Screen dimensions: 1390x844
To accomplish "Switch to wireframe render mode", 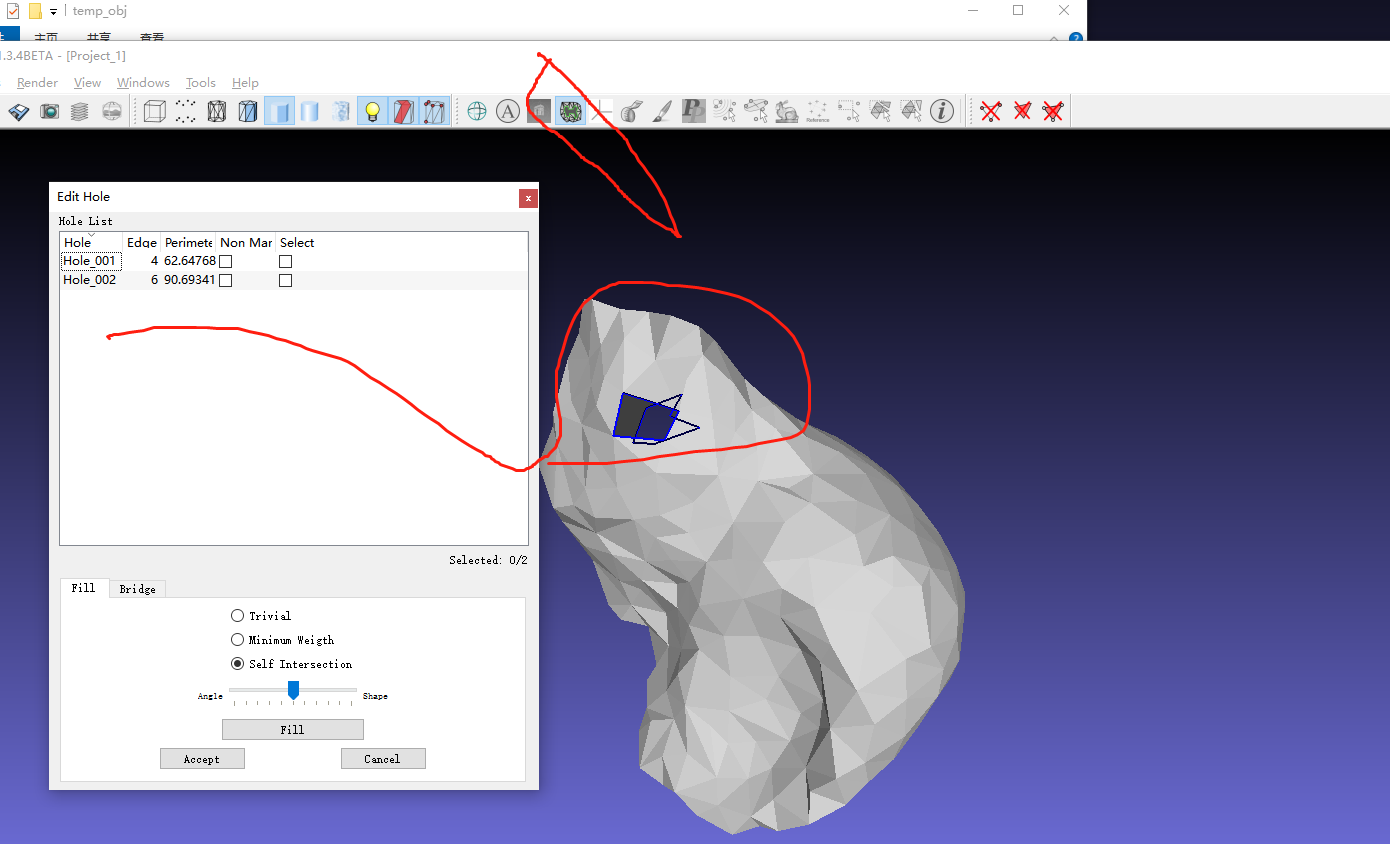I will point(216,111).
